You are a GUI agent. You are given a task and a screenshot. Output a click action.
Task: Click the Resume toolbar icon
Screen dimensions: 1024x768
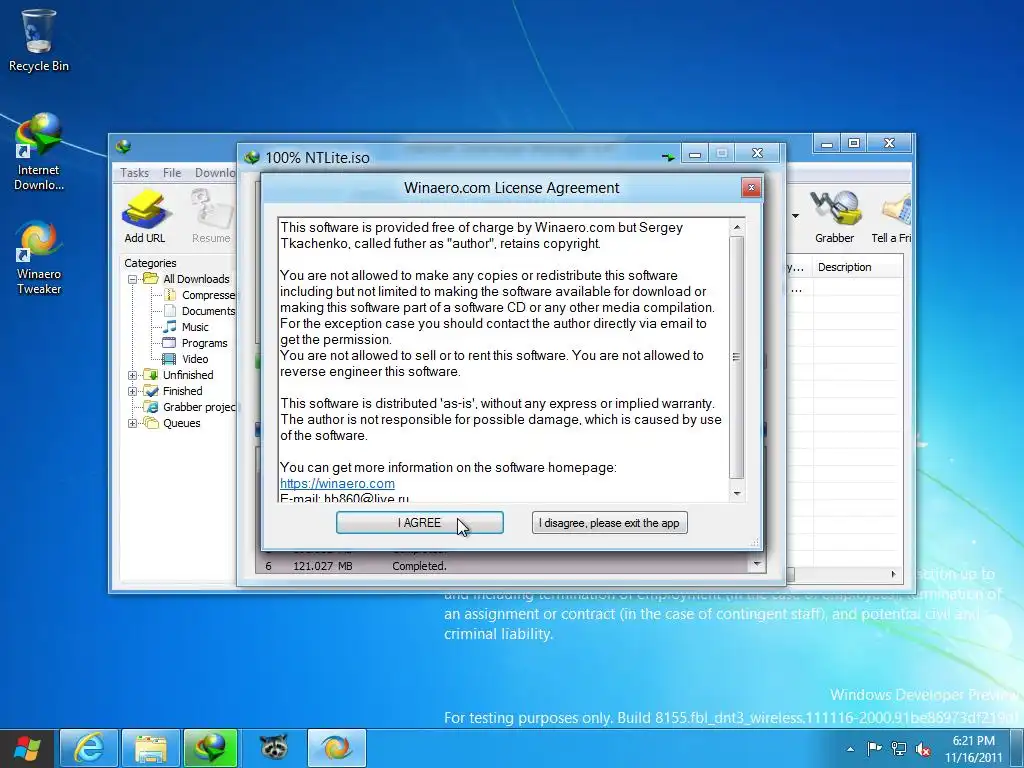pos(211,216)
